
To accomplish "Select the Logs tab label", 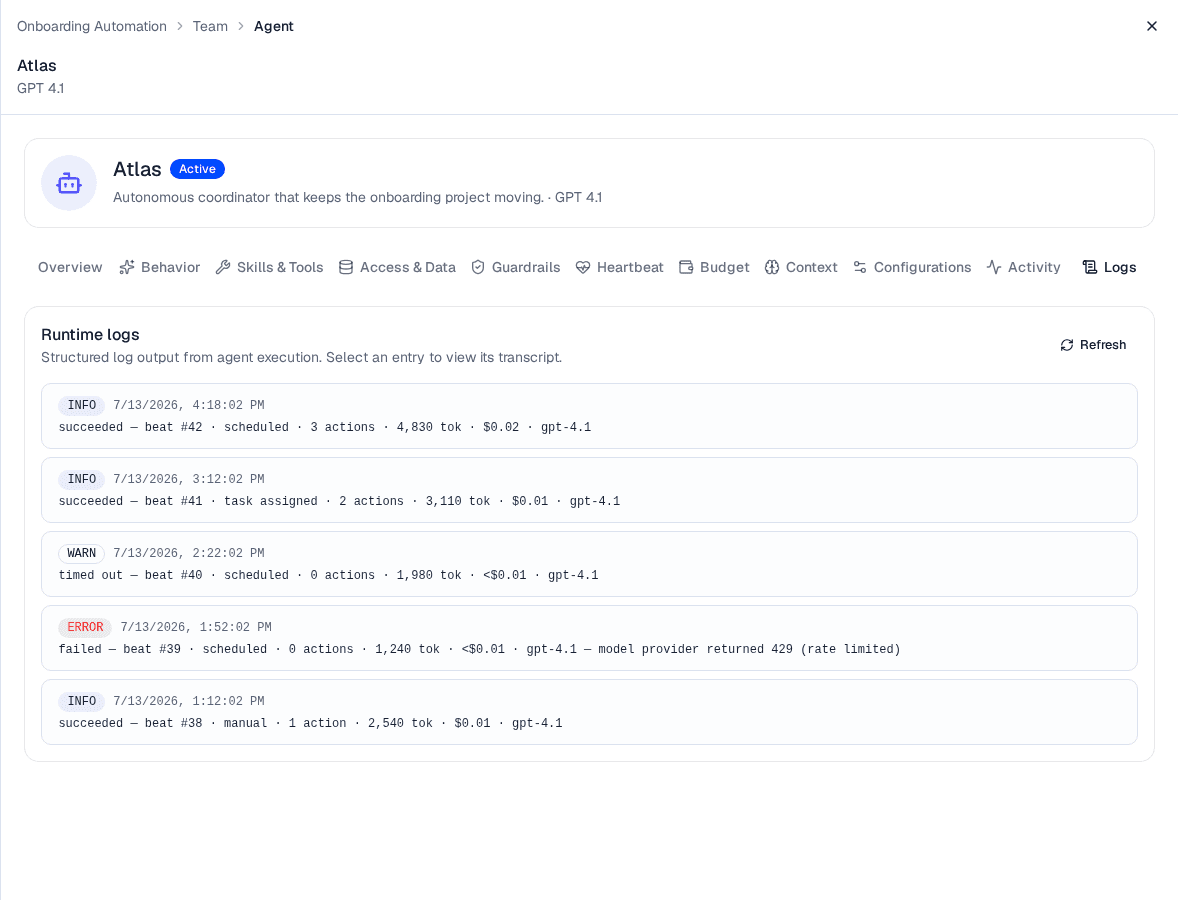I will click(x=1119, y=267).
